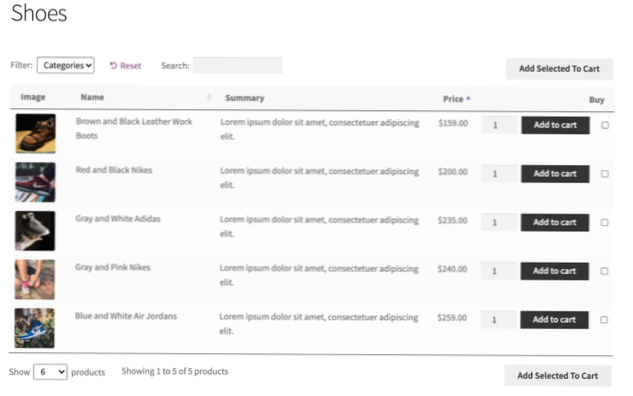The width and height of the screenshot is (633, 396).
Task: Add Red and Black Nikes to cart
Action: click(x=555, y=174)
